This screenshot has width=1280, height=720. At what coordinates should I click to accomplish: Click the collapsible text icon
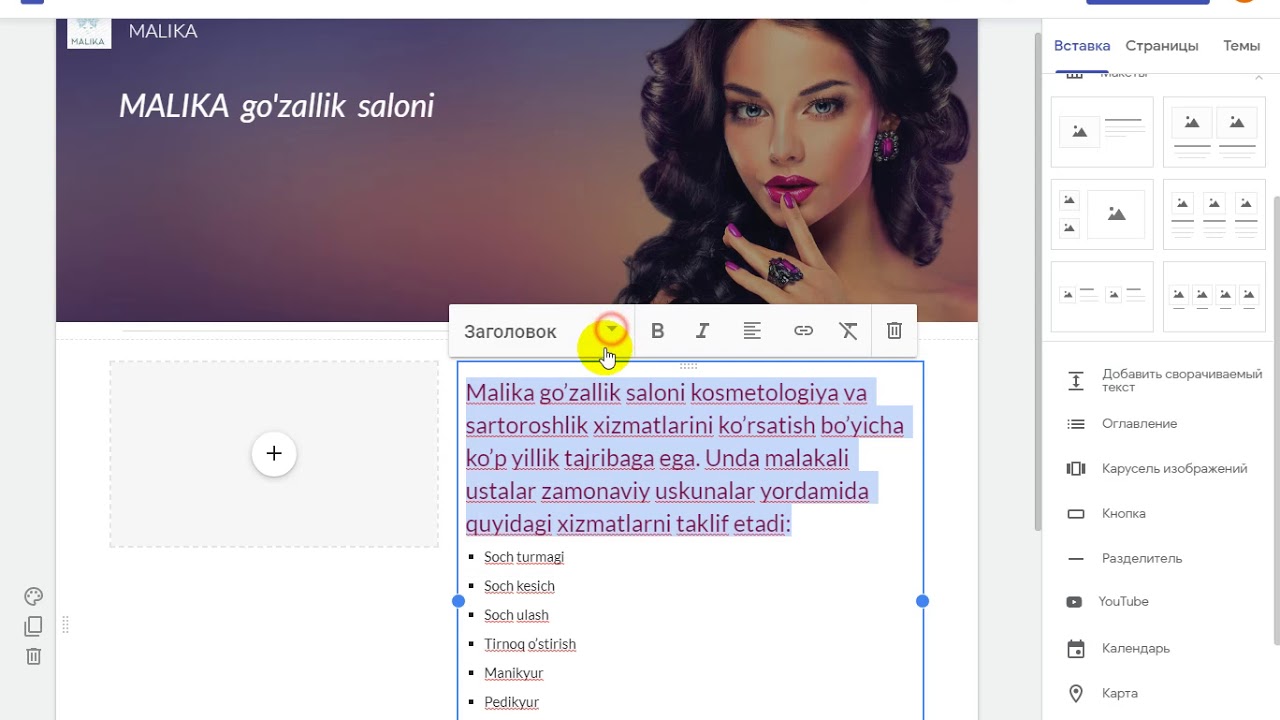pos(1076,380)
